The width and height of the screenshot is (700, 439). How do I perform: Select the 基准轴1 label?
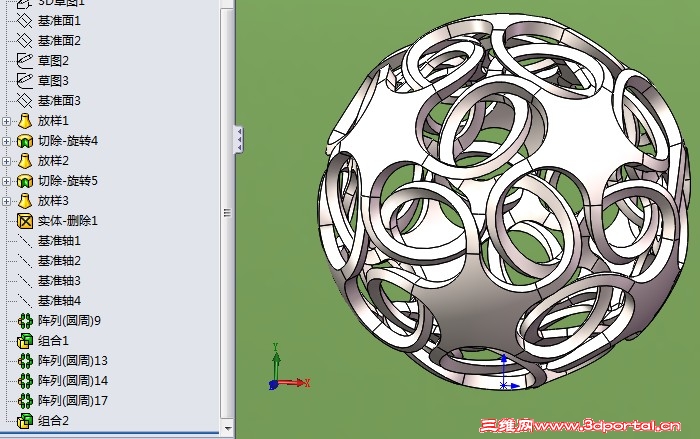(59, 241)
